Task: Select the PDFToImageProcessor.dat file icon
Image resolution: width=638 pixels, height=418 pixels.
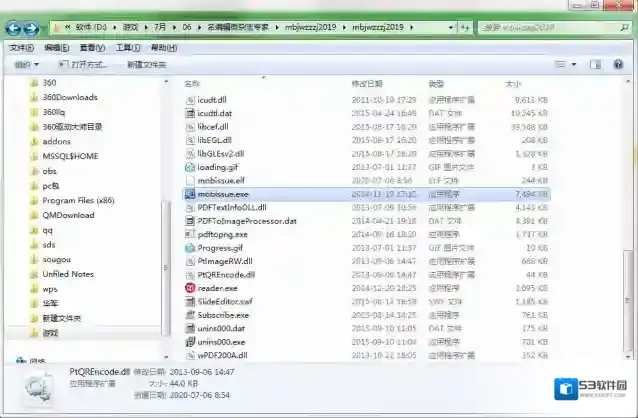Action: (190, 221)
